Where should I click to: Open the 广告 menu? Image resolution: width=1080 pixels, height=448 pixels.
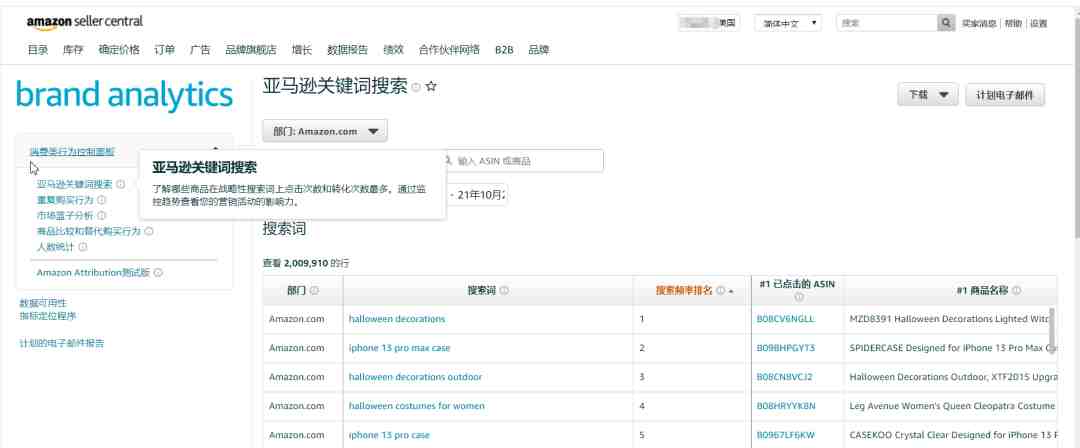coord(200,50)
